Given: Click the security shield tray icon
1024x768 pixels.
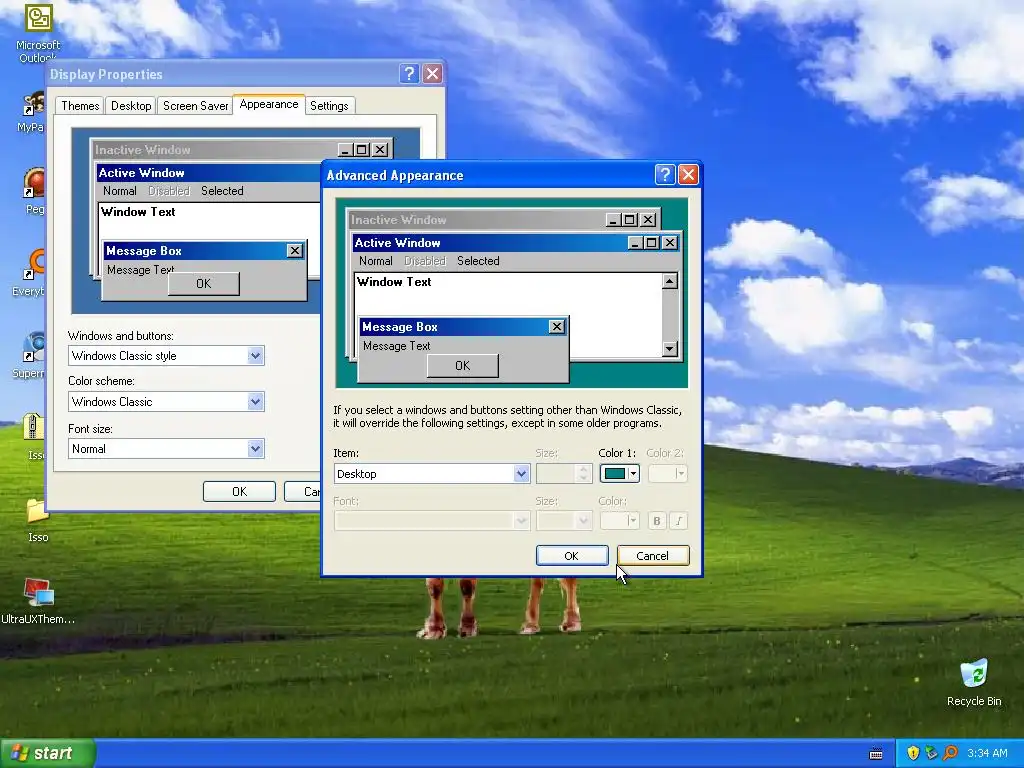Looking at the screenshot, I should (913, 753).
